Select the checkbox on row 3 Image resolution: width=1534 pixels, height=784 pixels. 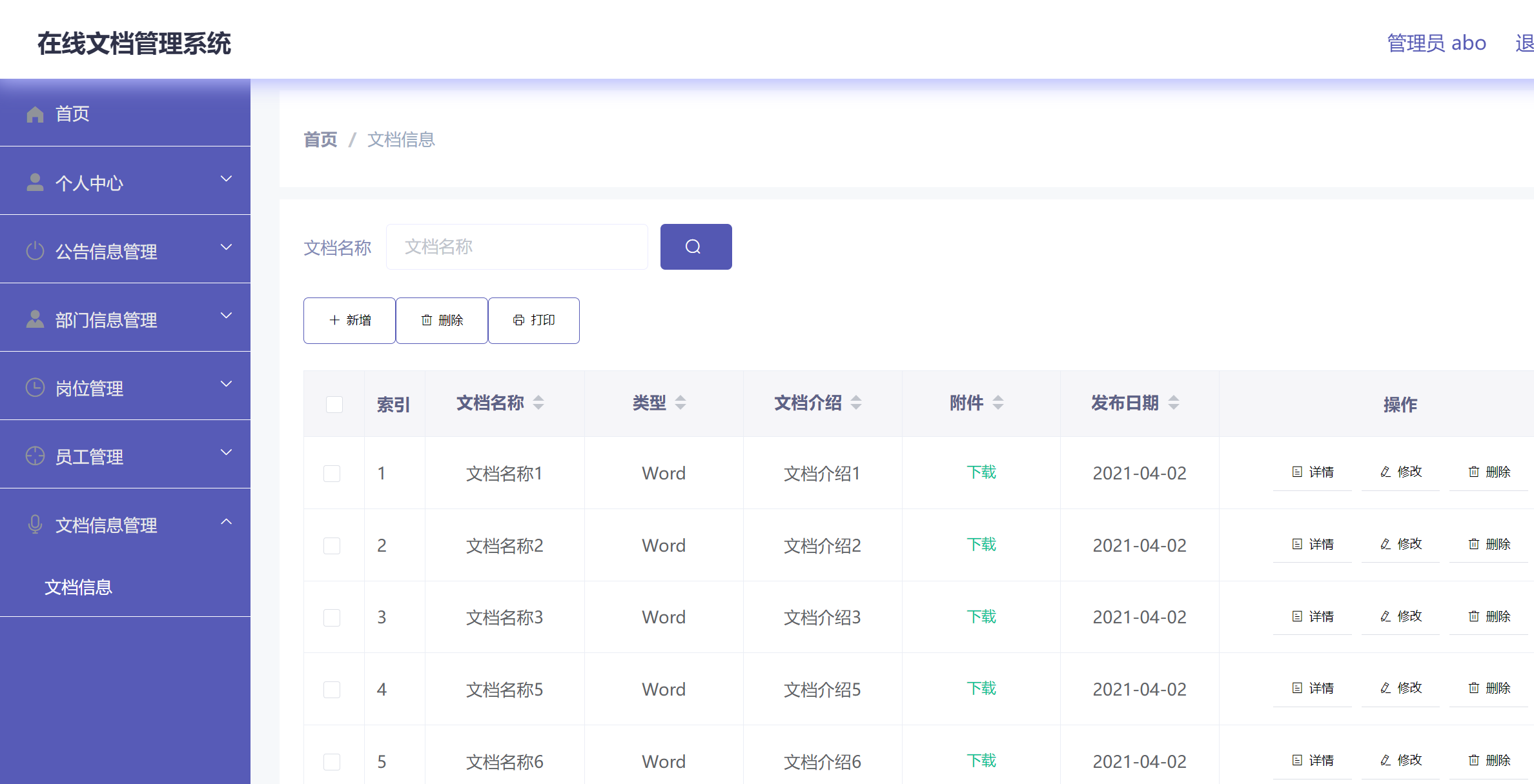(x=332, y=618)
